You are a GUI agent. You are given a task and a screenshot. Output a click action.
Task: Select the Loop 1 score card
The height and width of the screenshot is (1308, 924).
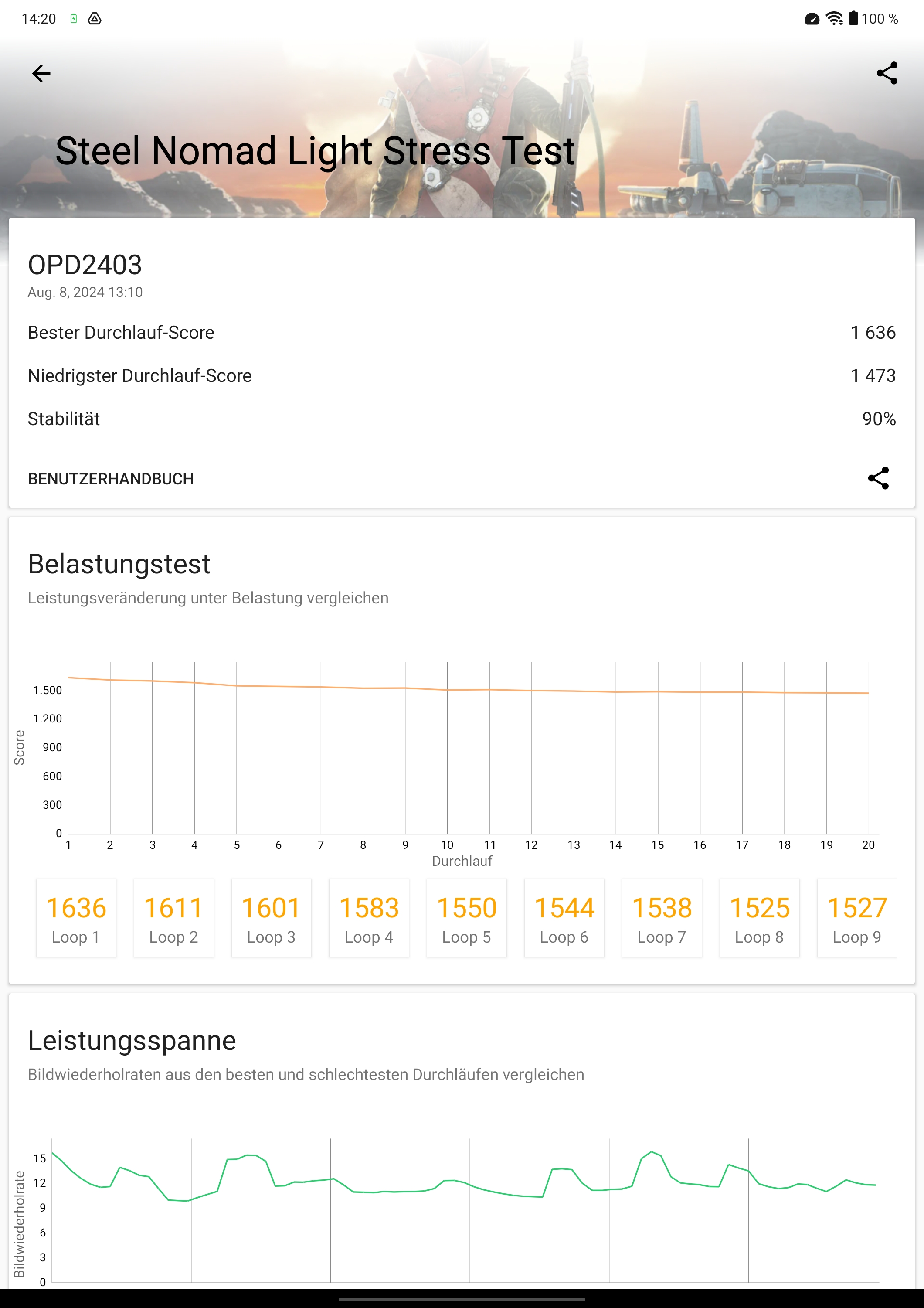76,918
